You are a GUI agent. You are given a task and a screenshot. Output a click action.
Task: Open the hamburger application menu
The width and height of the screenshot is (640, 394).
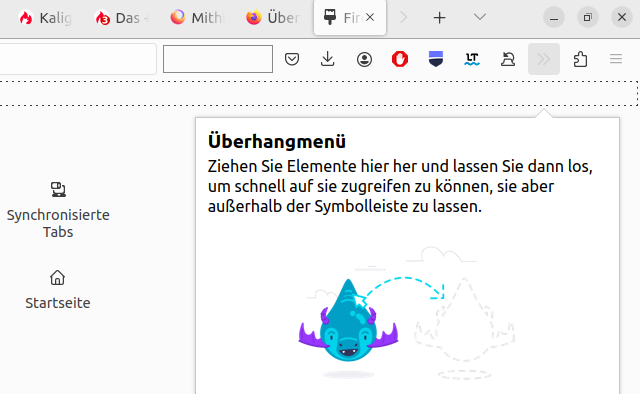pos(616,59)
